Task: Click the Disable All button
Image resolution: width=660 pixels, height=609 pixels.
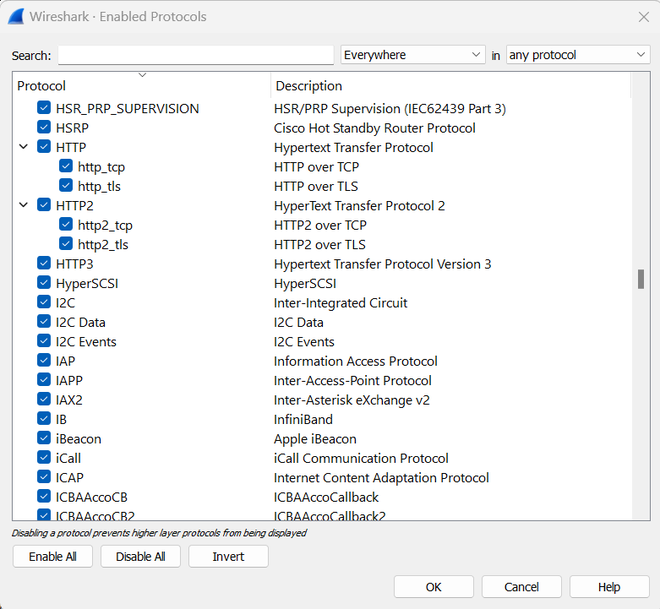Action: pos(141,556)
